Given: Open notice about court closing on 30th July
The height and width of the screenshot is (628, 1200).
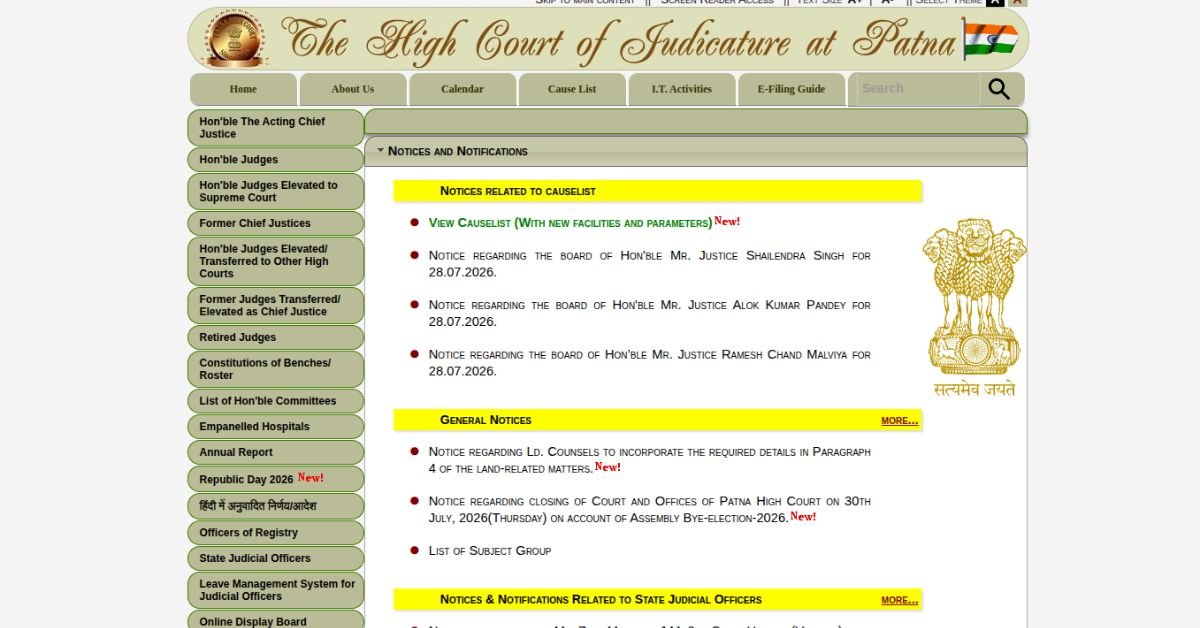Looking at the screenshot, I should click(649, 509).
